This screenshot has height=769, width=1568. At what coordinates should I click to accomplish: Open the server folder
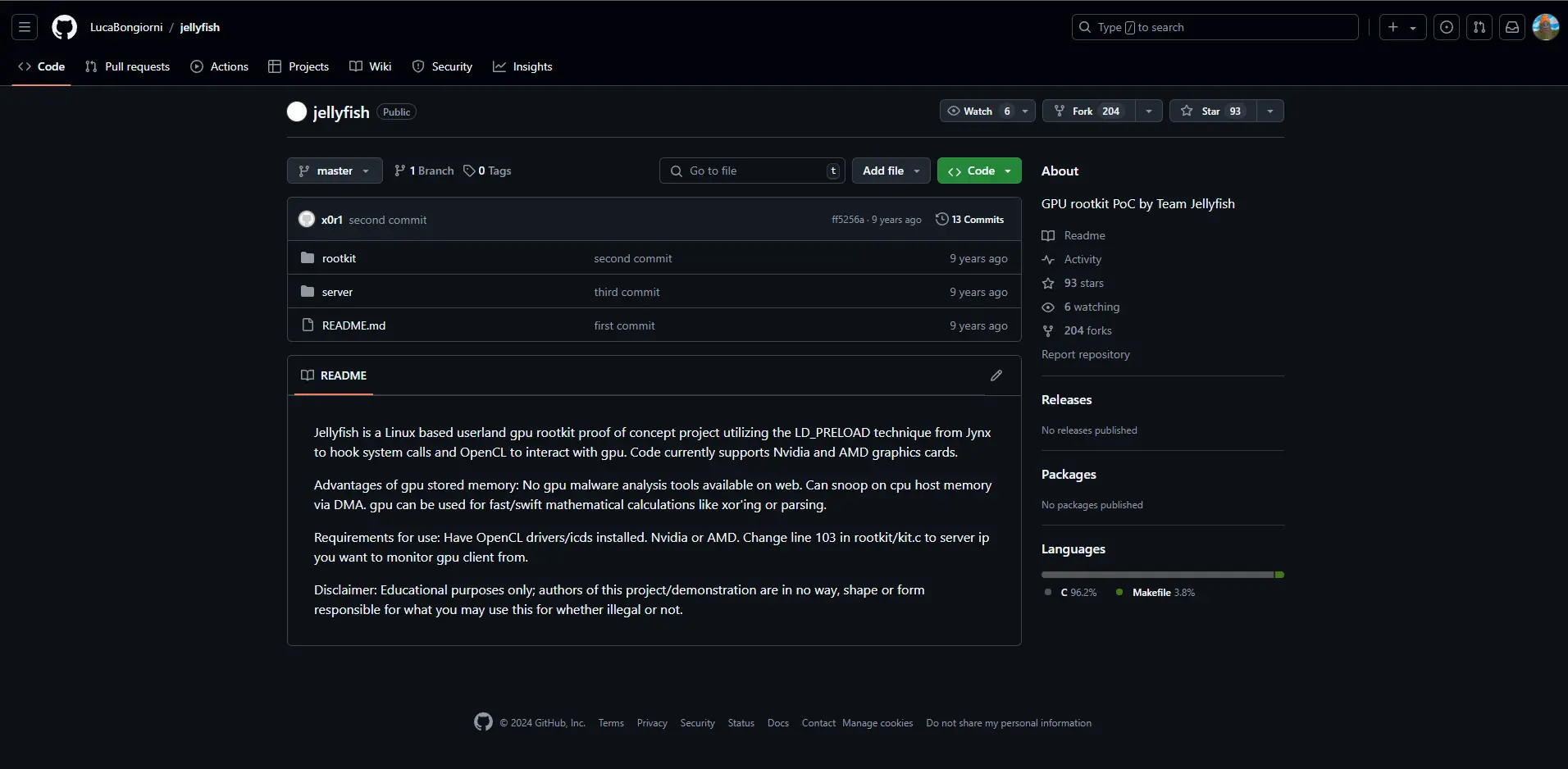click(337, 292)
